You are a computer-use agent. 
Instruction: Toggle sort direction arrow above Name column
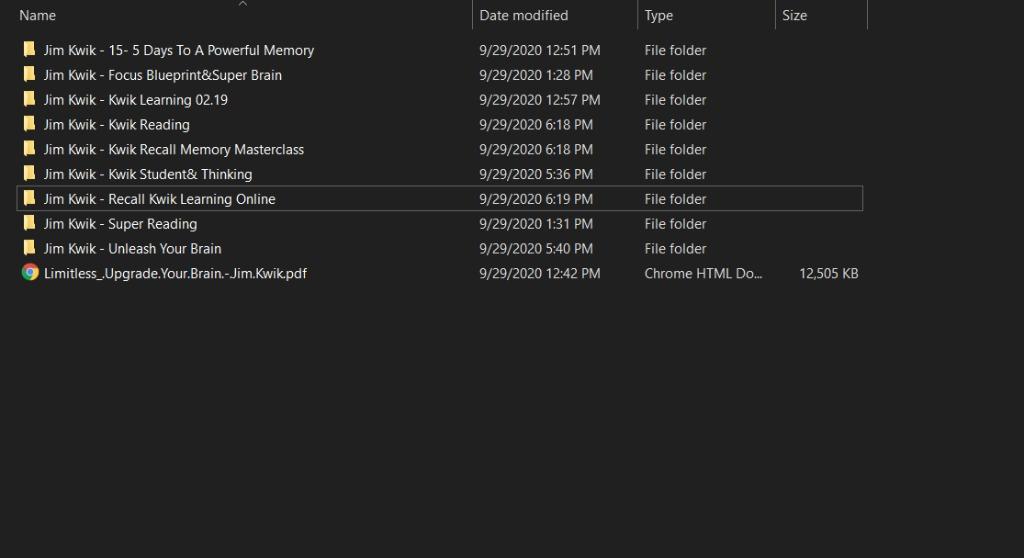[242, 4]
